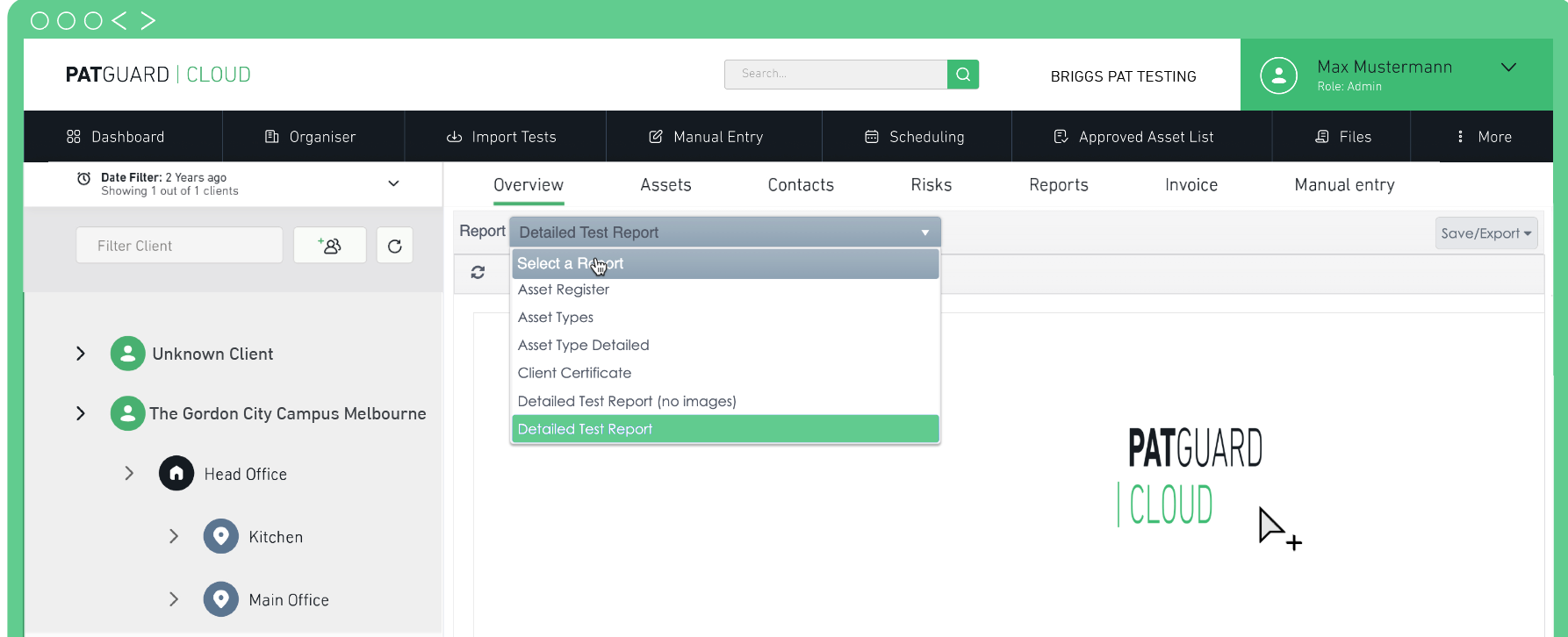Viewport: 1568px width, 637px height.
Task: Open the Save/Export dropdown
Action: (x=1485, y=233)
